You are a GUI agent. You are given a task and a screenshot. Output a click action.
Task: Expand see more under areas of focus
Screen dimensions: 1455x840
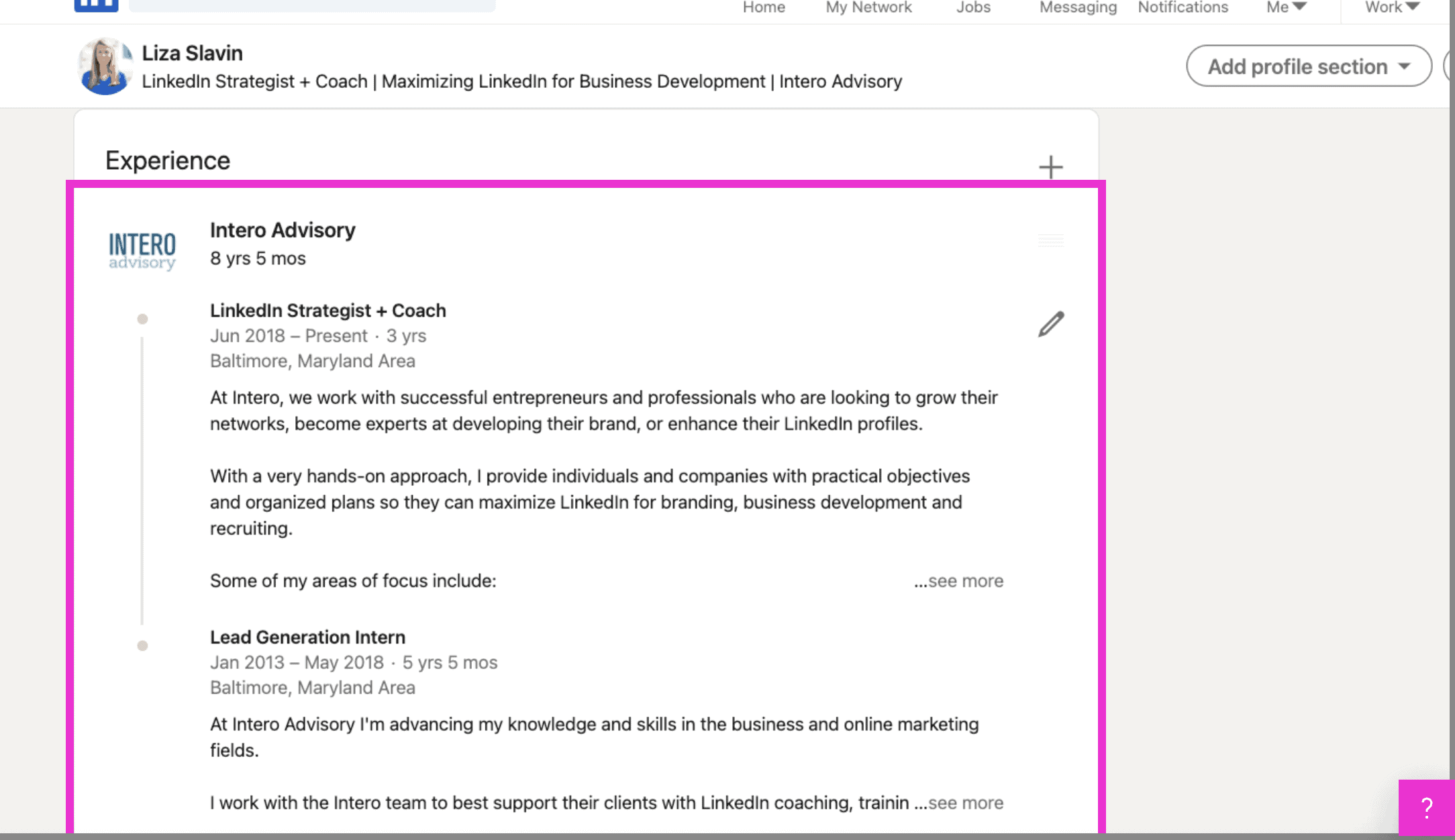[x=958, y=581]
